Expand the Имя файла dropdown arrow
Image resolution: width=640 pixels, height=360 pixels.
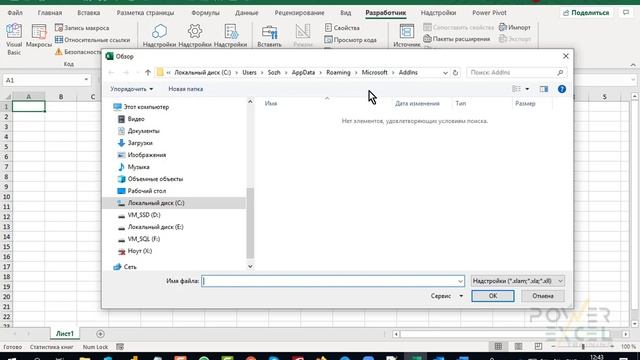pyautogui.click(x=460, y=281)
